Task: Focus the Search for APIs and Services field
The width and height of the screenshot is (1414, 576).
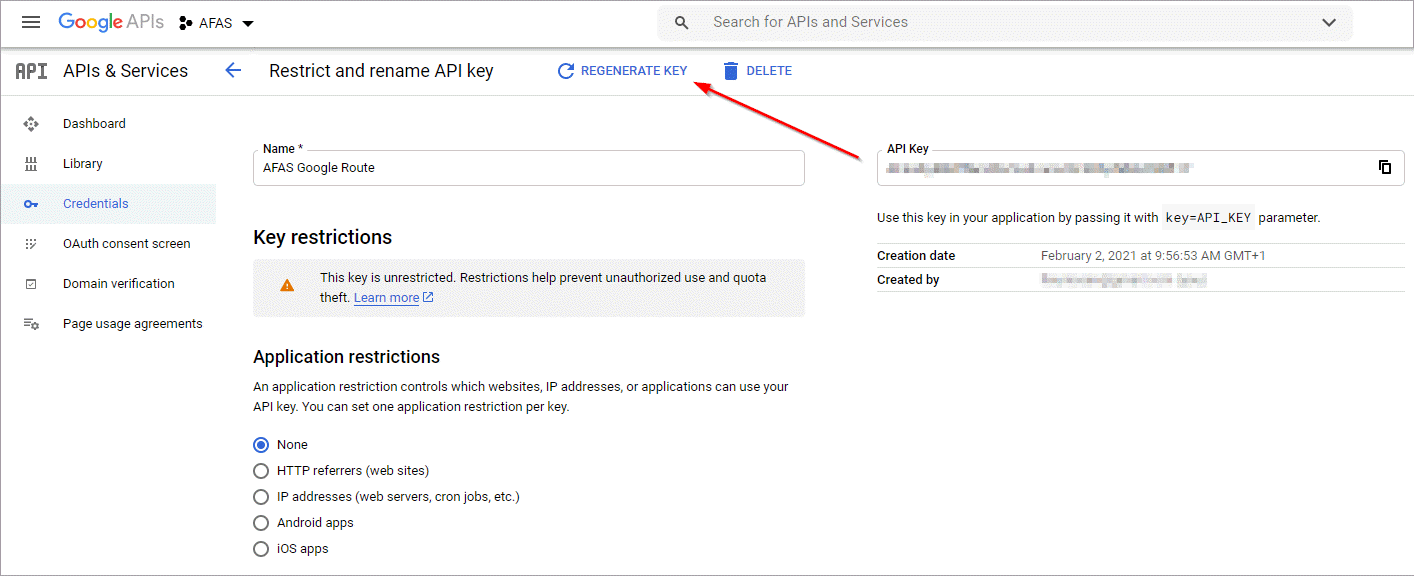Action: point(1005,22)
